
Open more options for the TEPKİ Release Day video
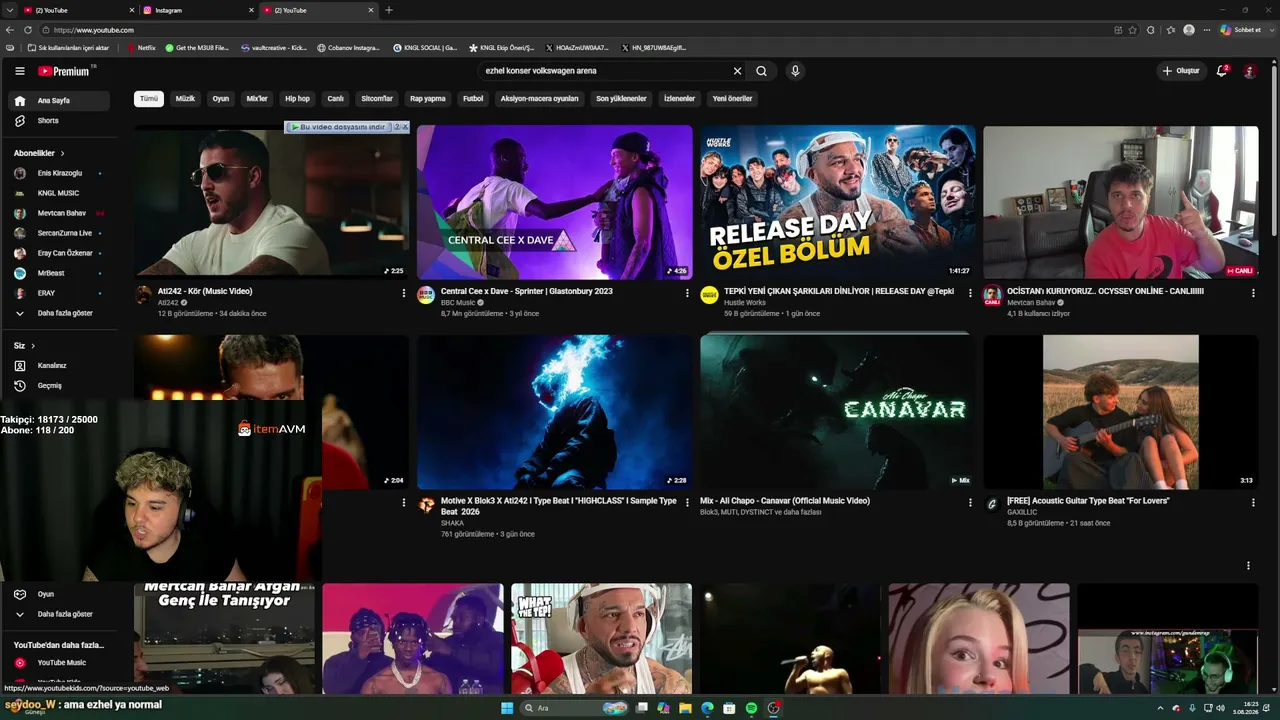click(970, 293)
